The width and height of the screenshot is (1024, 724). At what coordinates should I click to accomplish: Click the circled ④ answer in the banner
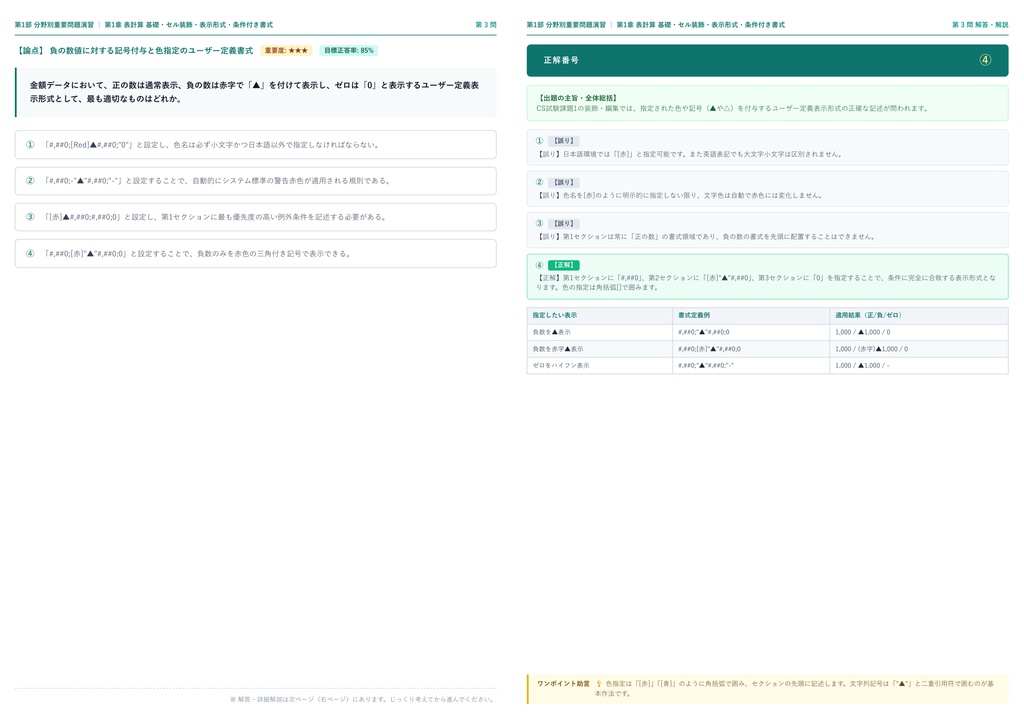(985, 60)
